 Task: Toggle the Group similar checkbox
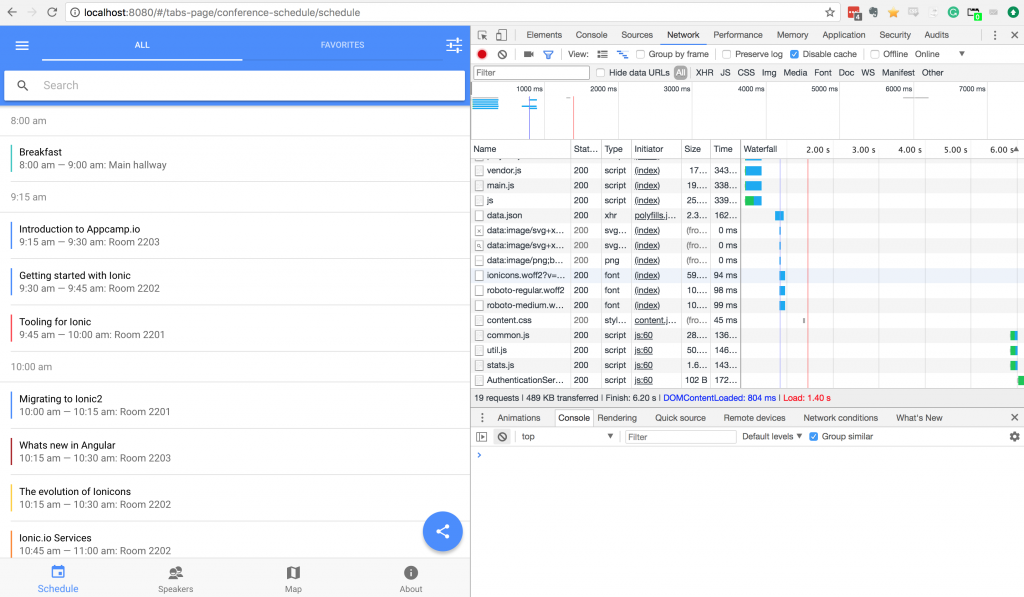[x=814, y=437]
